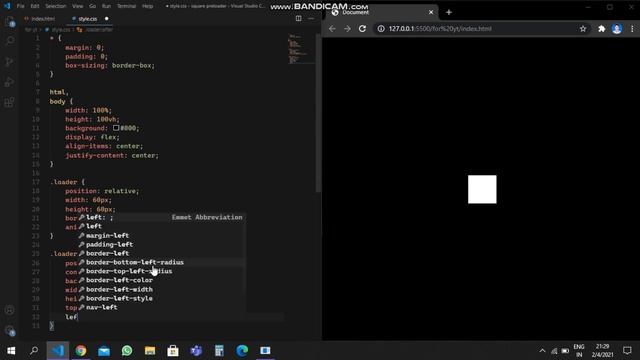This screenshot has width=640, height=360.
Task: Open the Run and Debug view
Action: (x=10, y=82)
